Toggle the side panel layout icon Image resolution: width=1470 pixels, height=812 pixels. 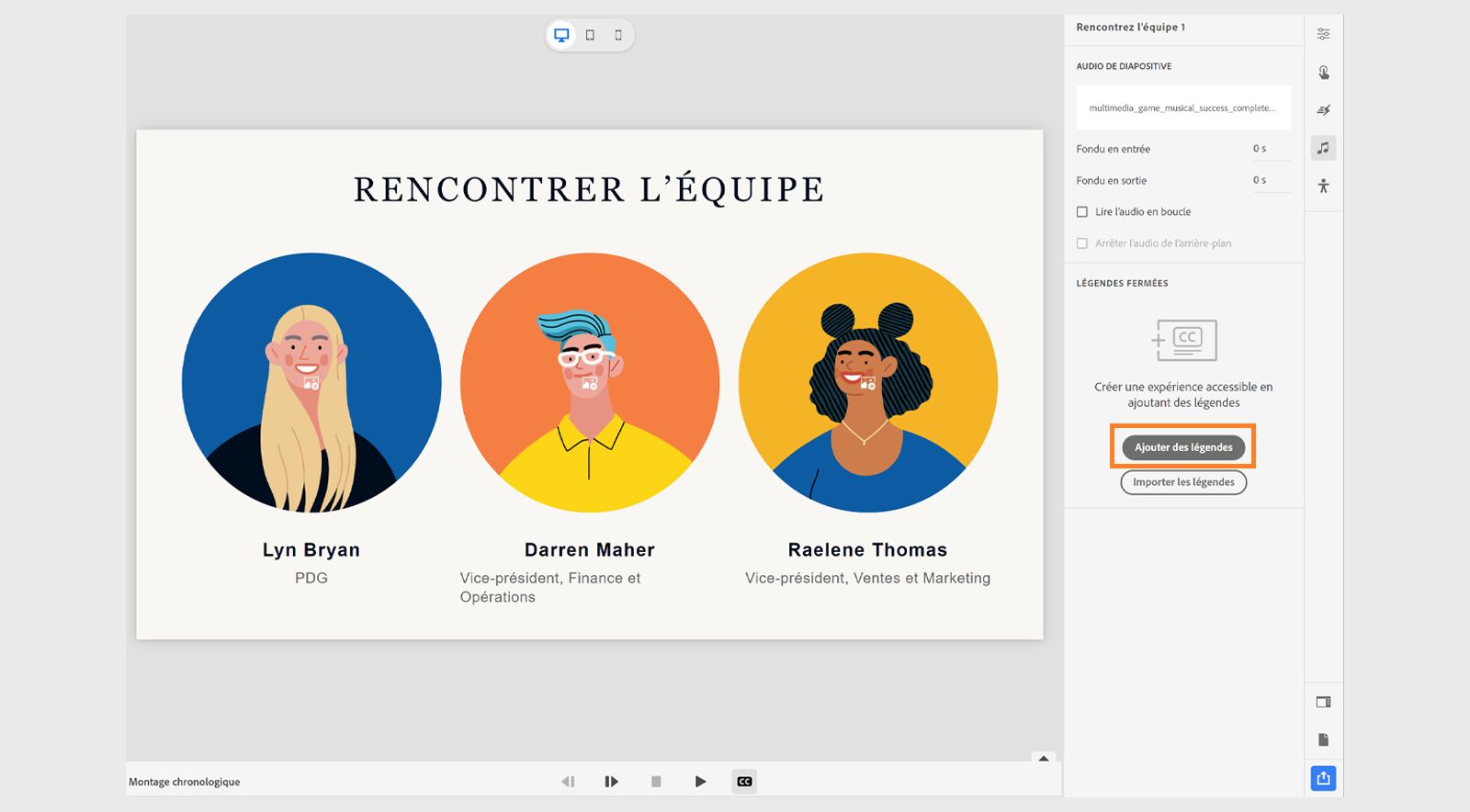pos(1323,702)
